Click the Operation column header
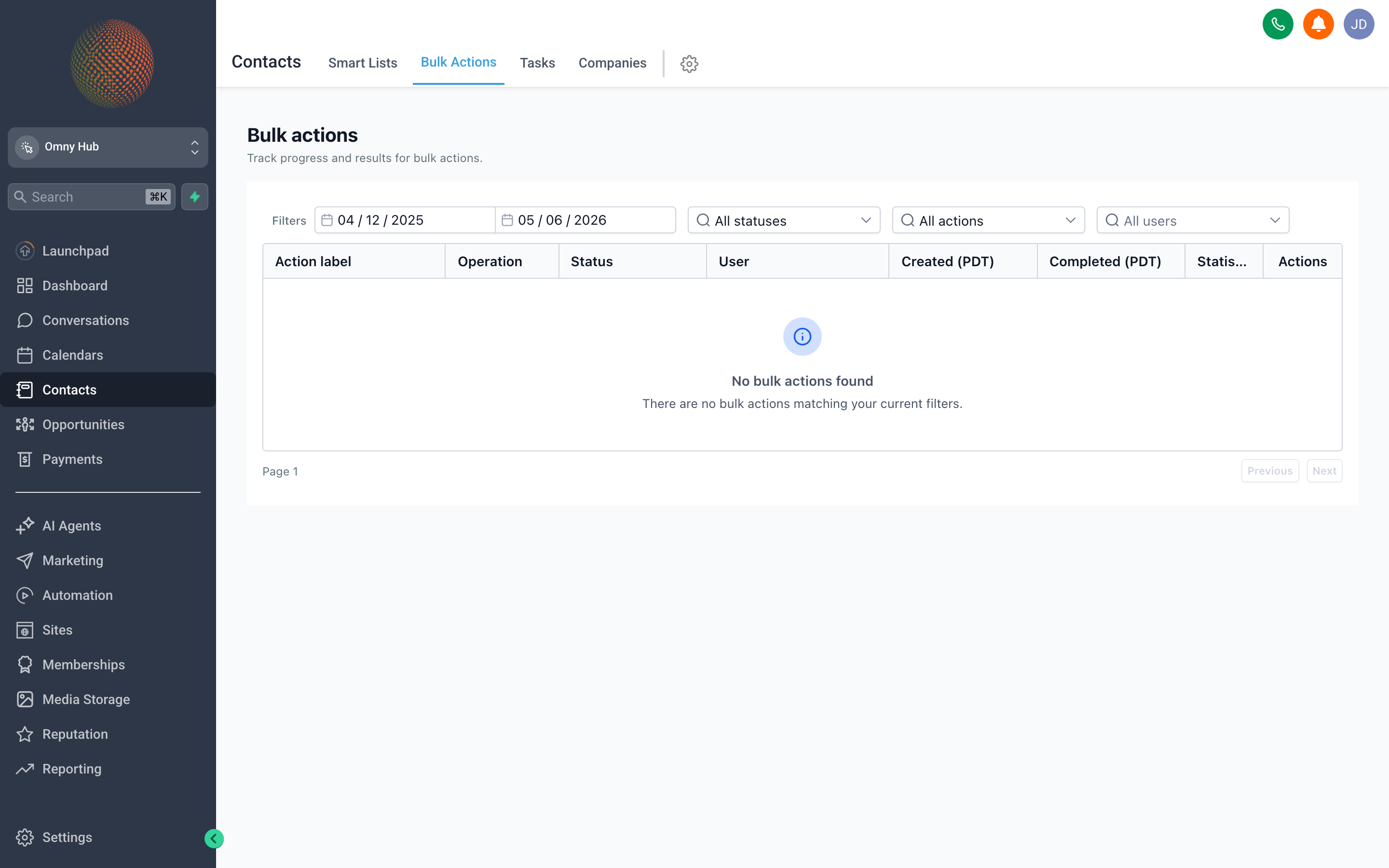Screen dimensions: 1389x868 click(x=502, y=261)
